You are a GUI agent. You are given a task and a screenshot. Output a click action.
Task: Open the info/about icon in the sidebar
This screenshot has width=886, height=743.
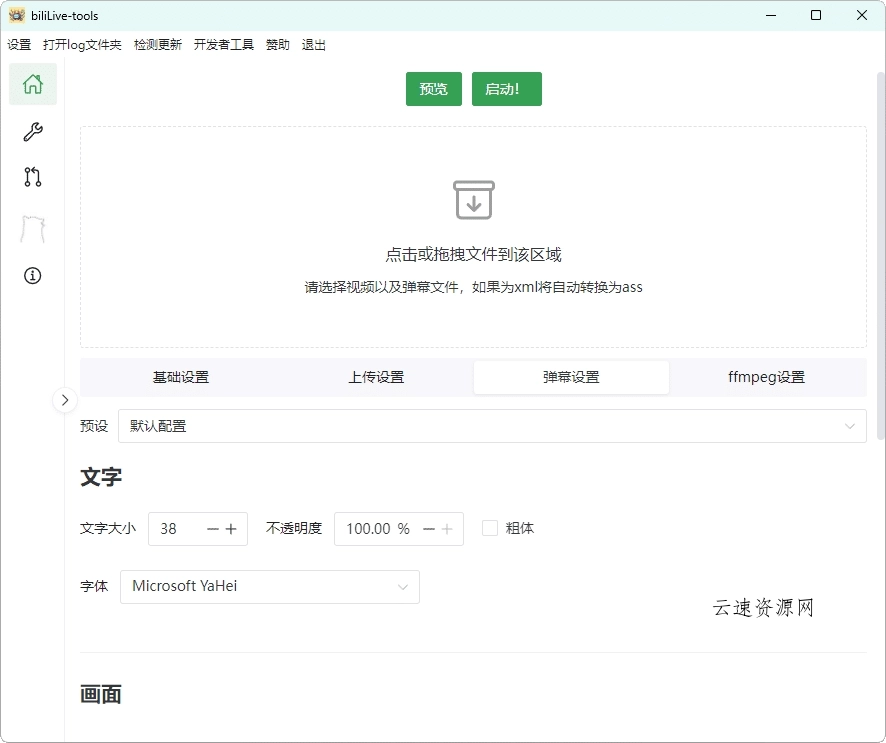(x=32, y=275)
